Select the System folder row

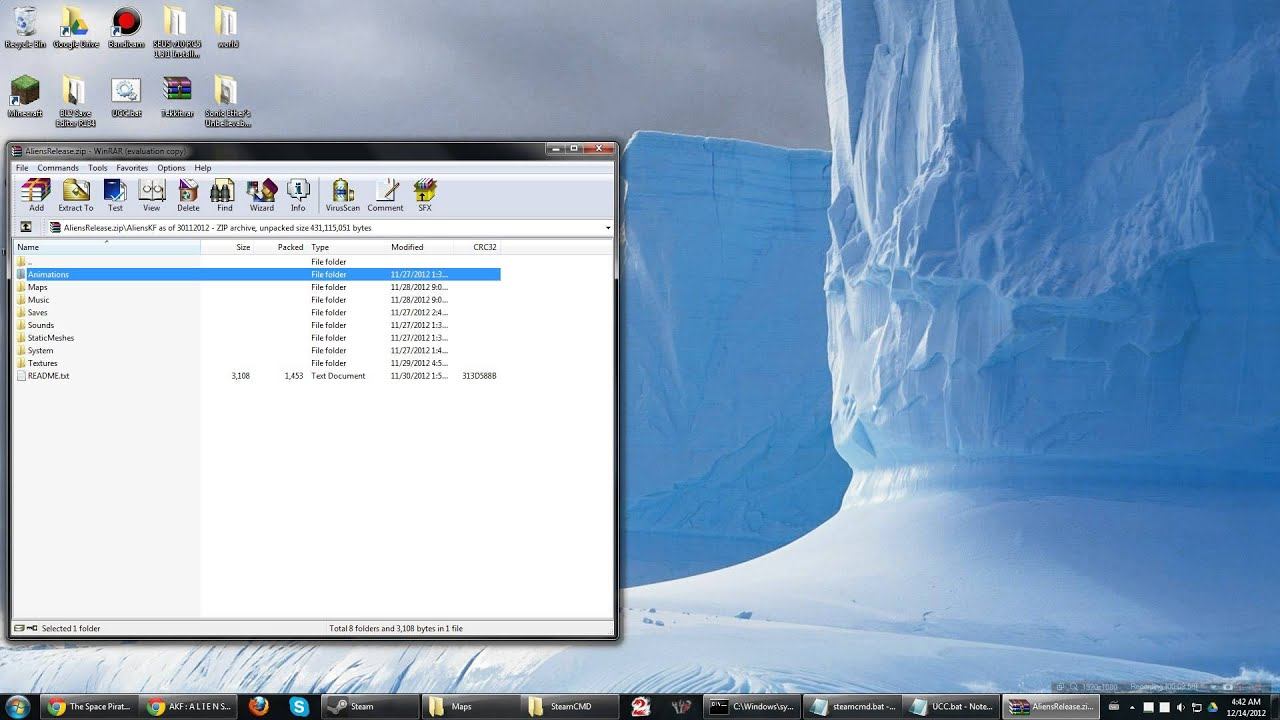click(x=257, y=350)
